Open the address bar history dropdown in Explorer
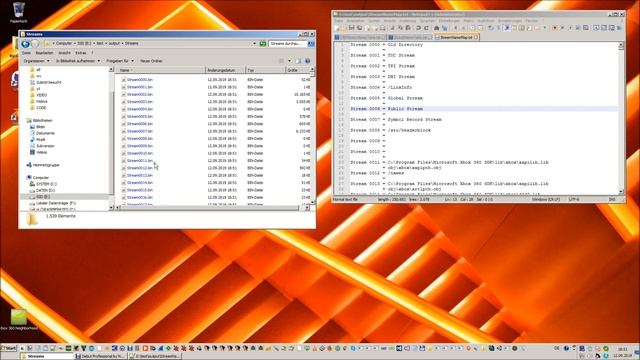This screenshot has width=640, height=360. click(254, 43)
